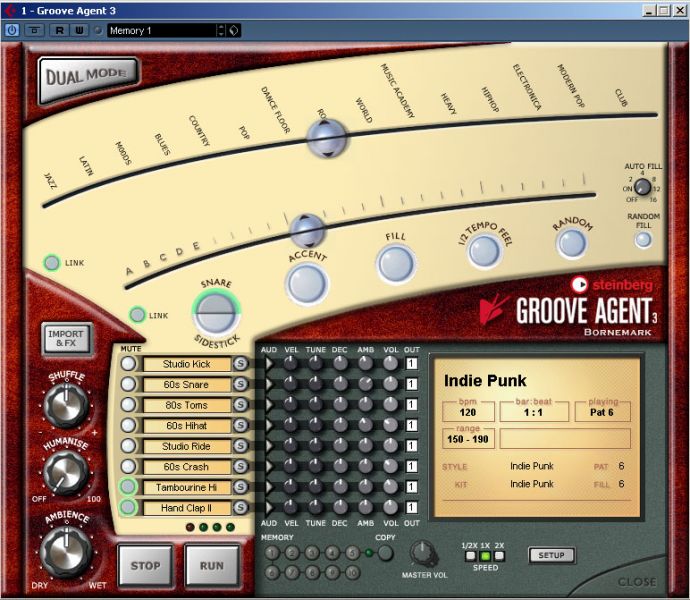Image resolution: width=690 pixels, height=600 pixels.
Task: Click the style selector slider ball
Action: click(327, 138)
